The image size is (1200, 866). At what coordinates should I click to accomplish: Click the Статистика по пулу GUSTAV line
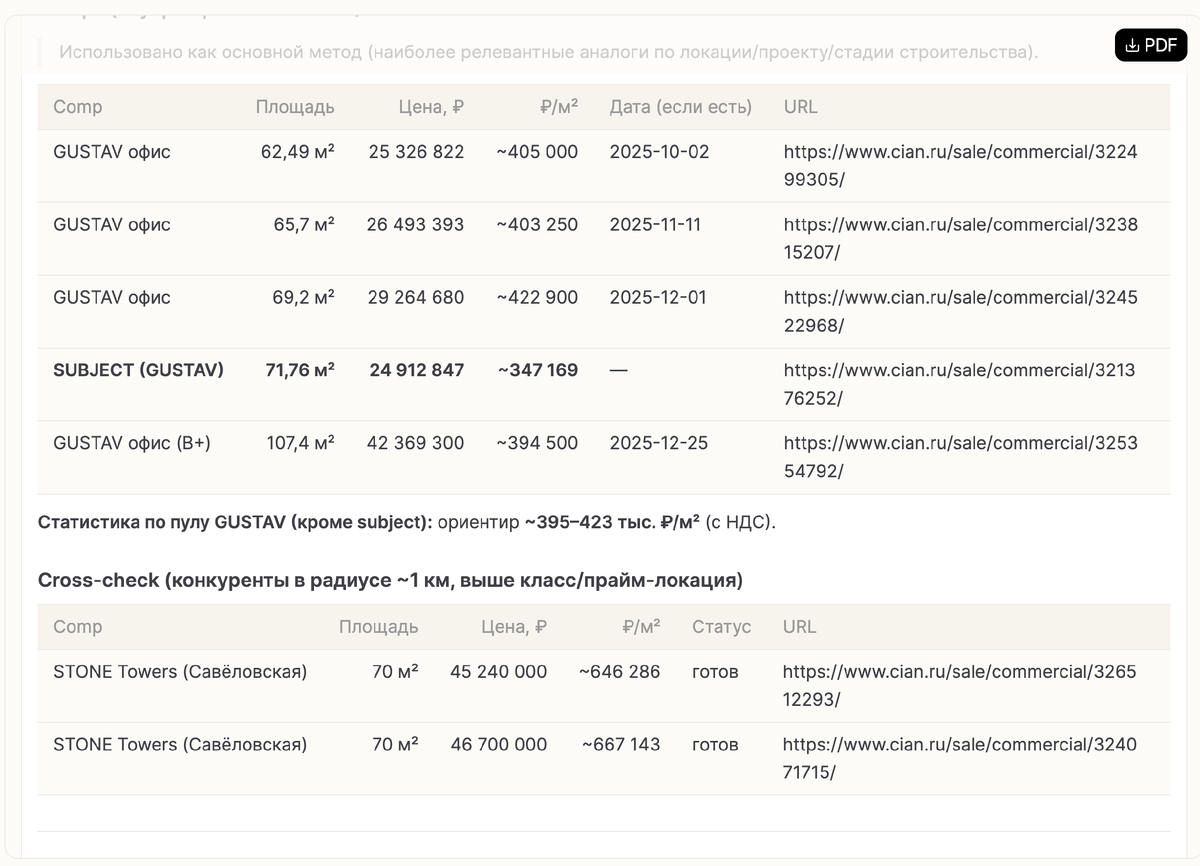[407, 522]
